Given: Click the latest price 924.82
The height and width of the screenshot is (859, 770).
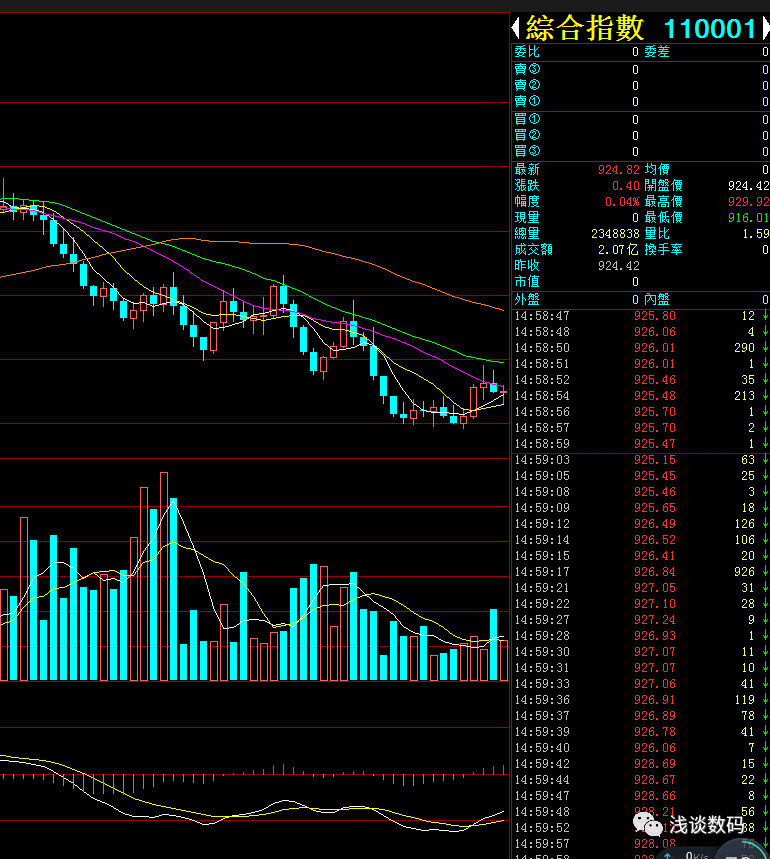Looking at the screenshot, I should (618, 170).
